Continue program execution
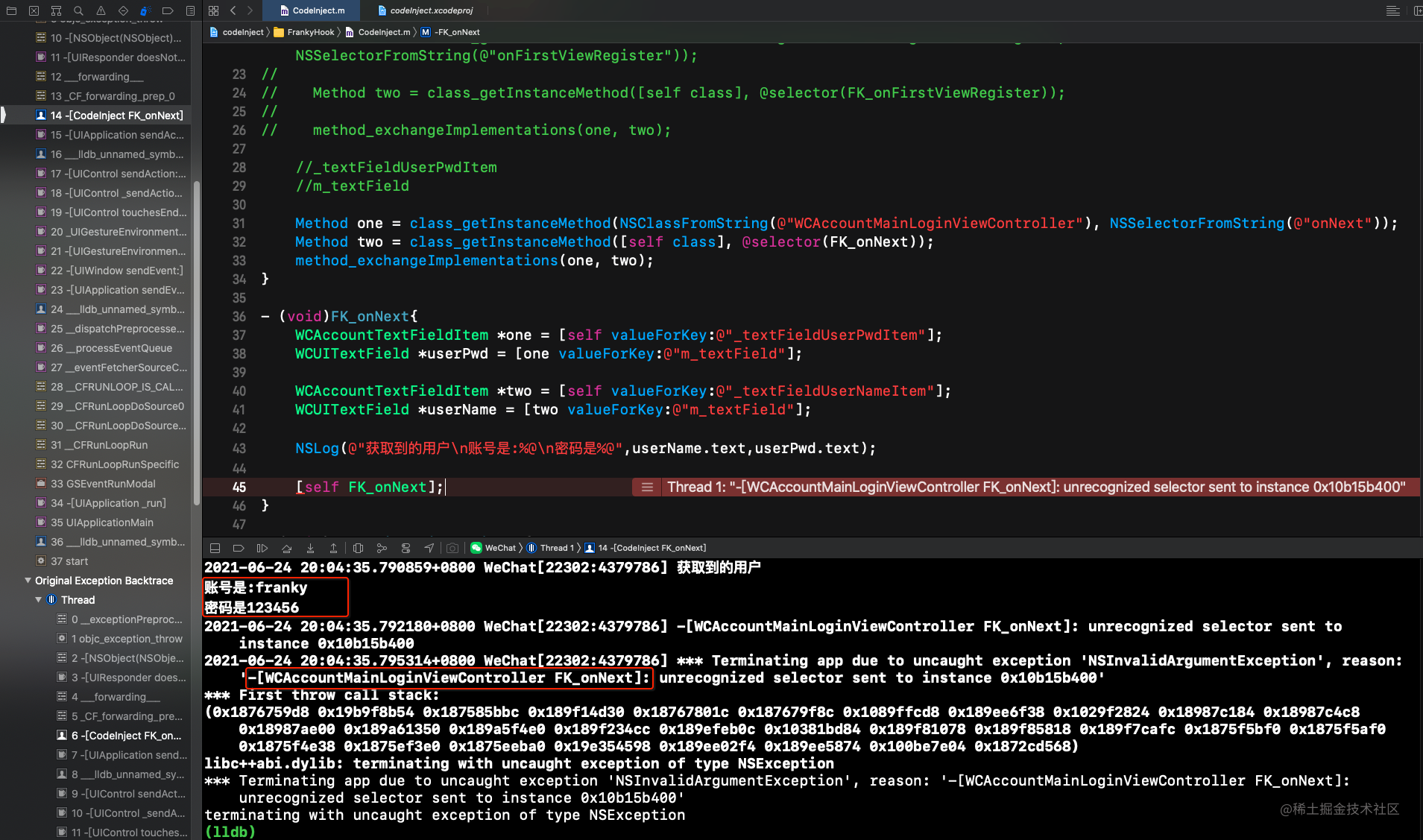The image size is (1423, 840). click(262, 548)
